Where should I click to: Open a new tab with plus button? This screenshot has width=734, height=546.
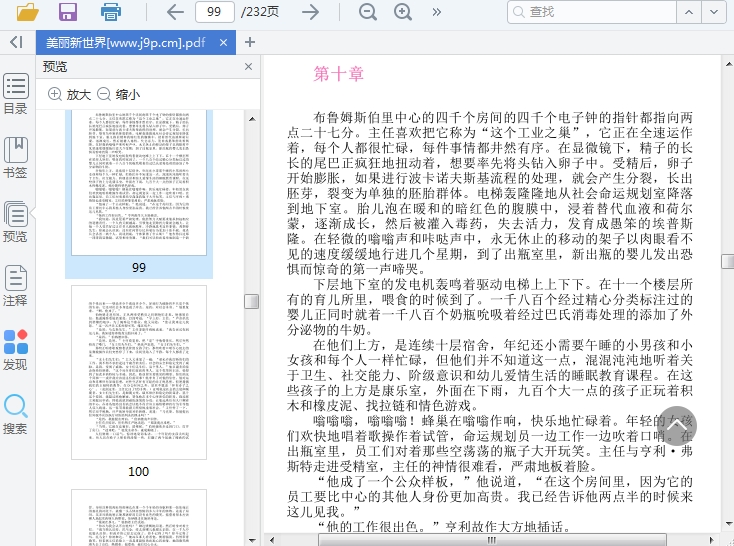pos(250,42)
